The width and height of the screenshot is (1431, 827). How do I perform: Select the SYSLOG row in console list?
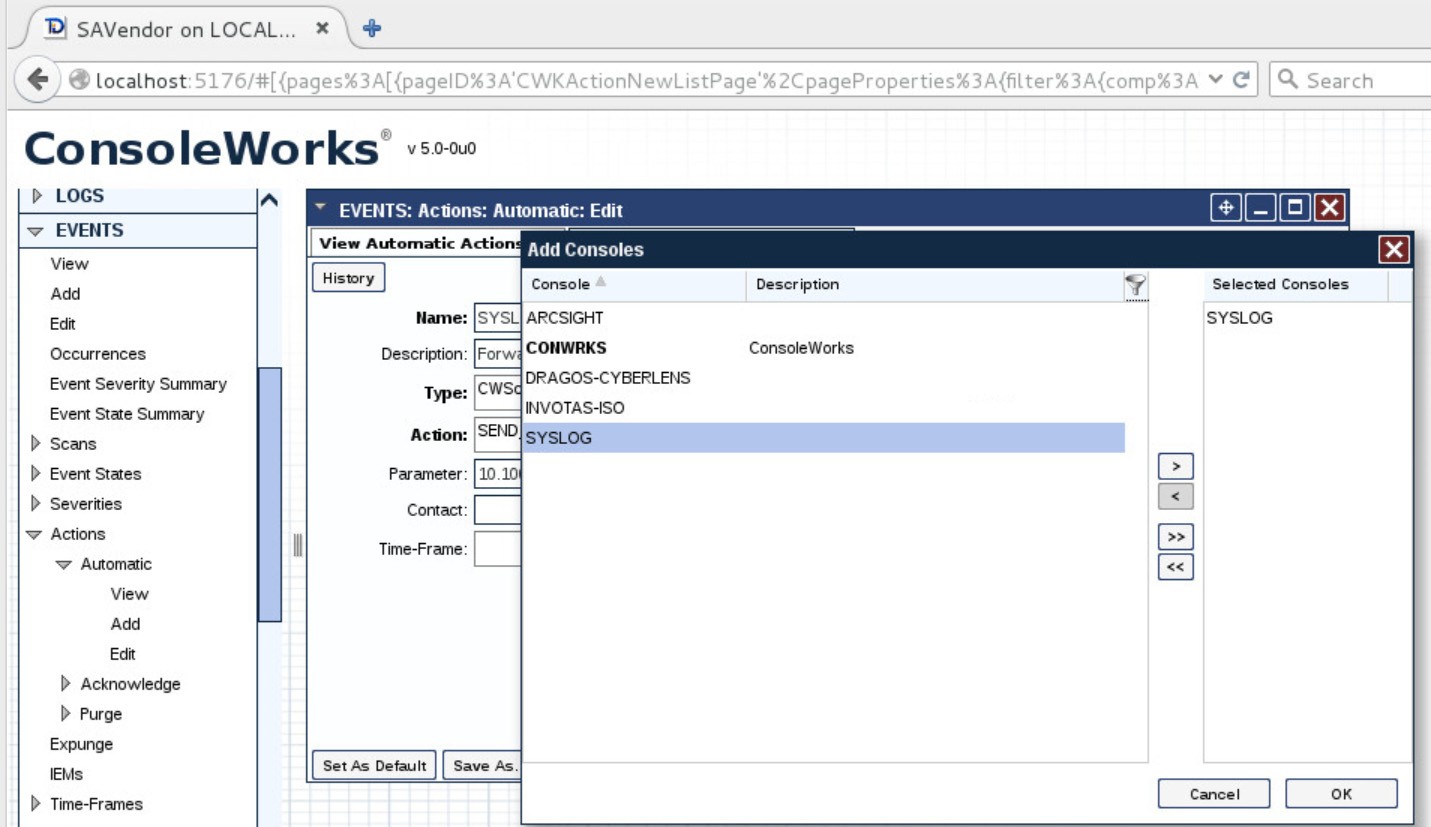(824, 438)
